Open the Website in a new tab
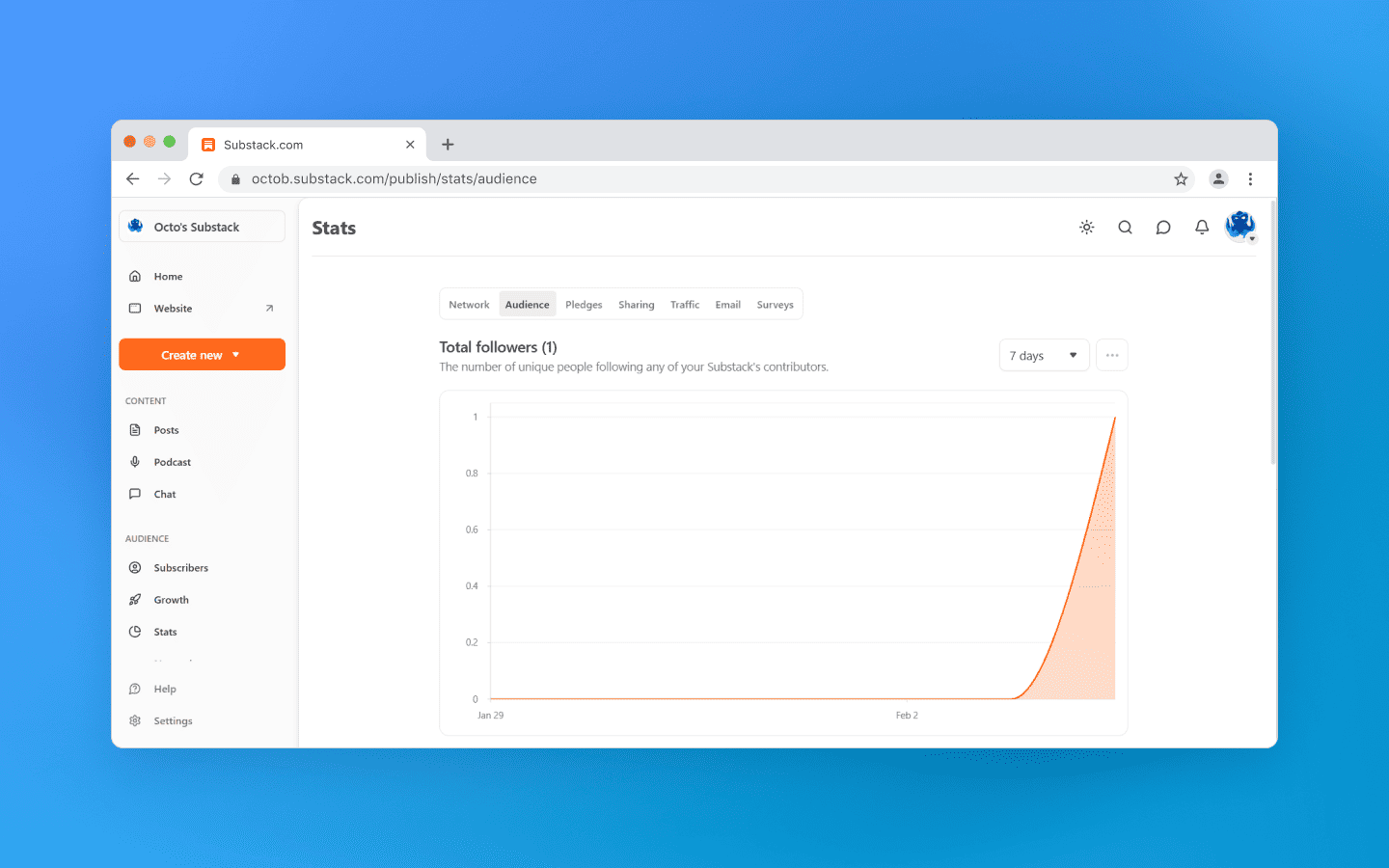The image size is (1389, 868). (x=174, y=309)
